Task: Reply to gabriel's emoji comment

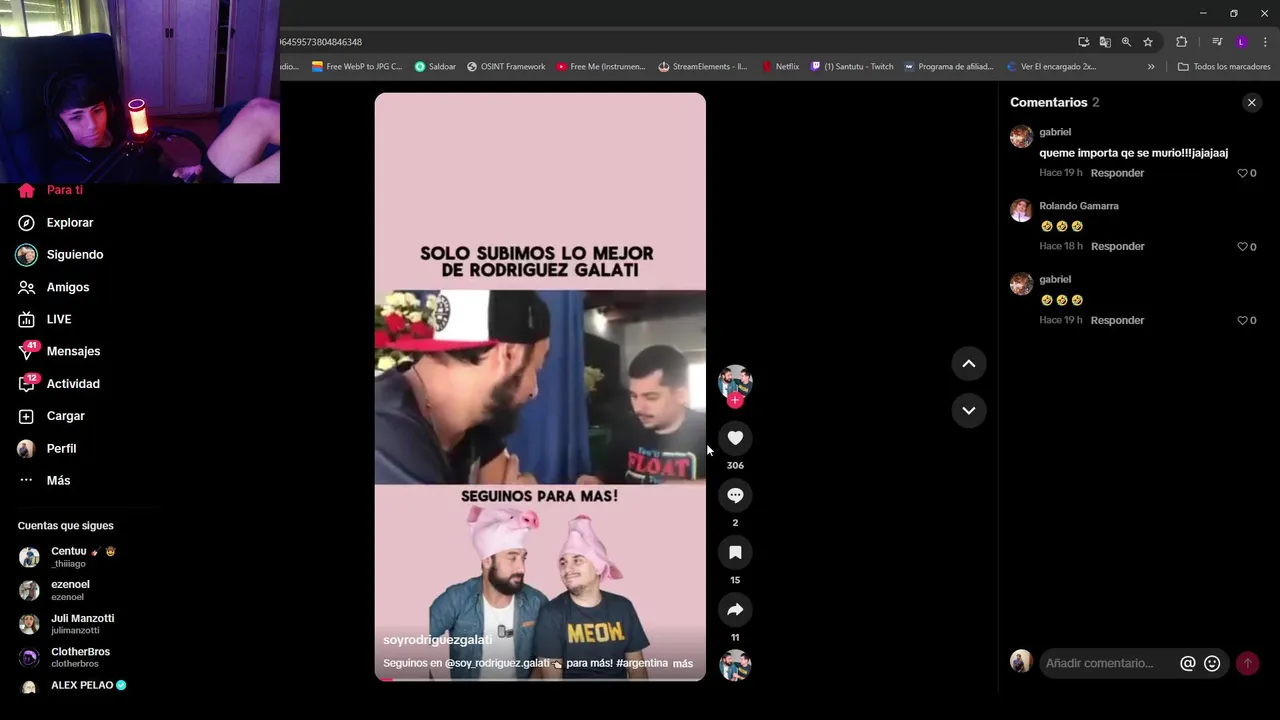Action: [1117, 320]
